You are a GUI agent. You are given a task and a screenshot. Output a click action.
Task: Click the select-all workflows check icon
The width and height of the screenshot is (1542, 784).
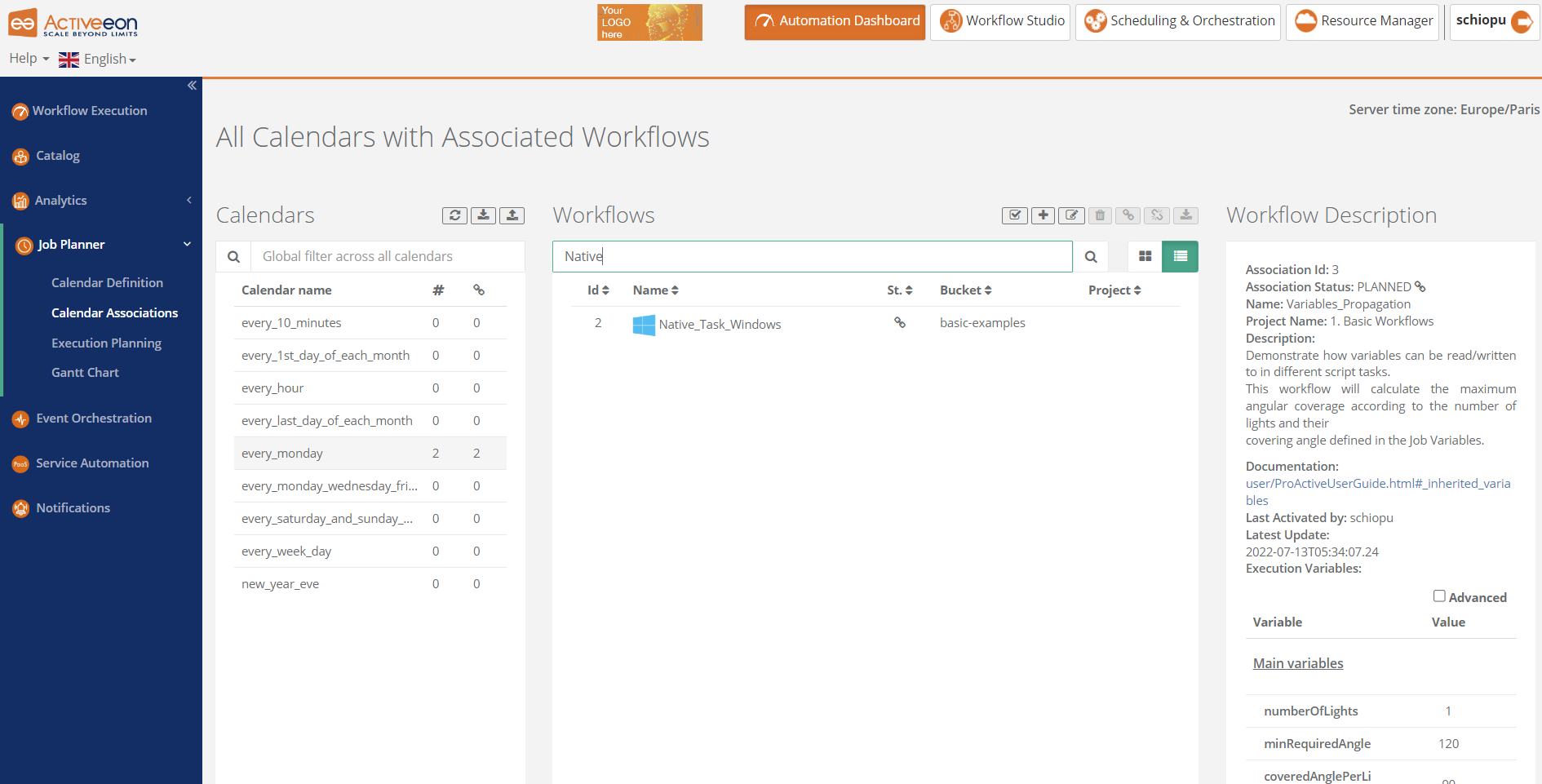pyautogui.click(x=1015, y=215)
